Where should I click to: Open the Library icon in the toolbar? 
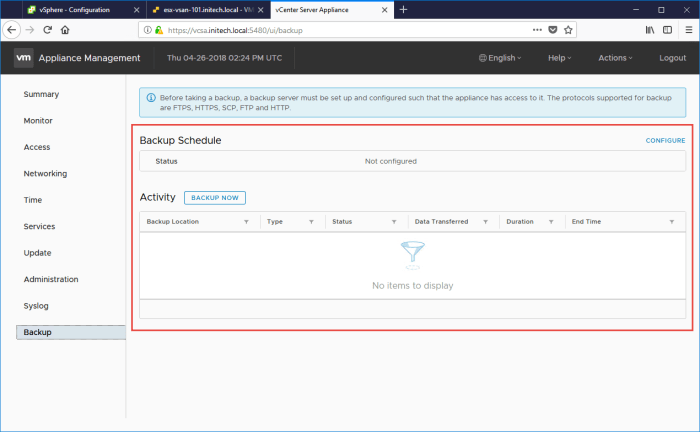pos(636,30)
